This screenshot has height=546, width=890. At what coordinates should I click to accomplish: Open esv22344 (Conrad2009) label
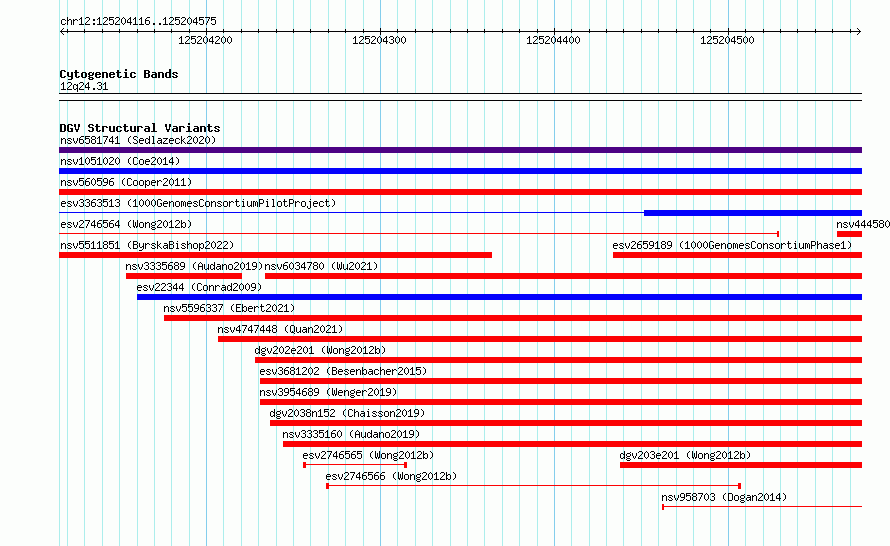coord(199,287)
